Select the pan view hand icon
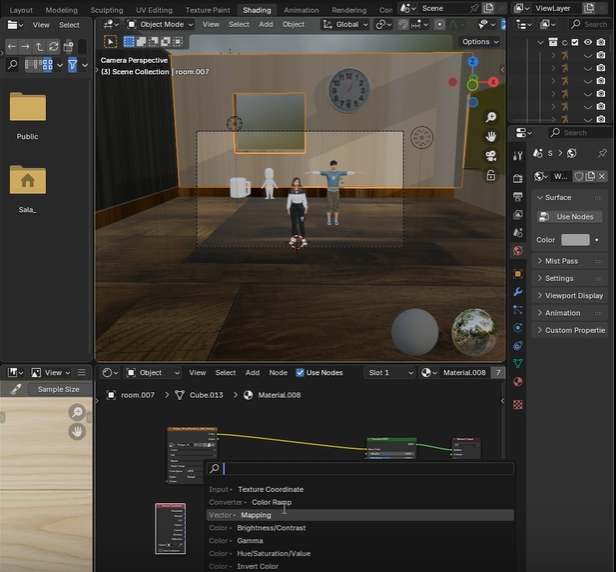The width and height of the screenshot is (616, 572). 491,136
